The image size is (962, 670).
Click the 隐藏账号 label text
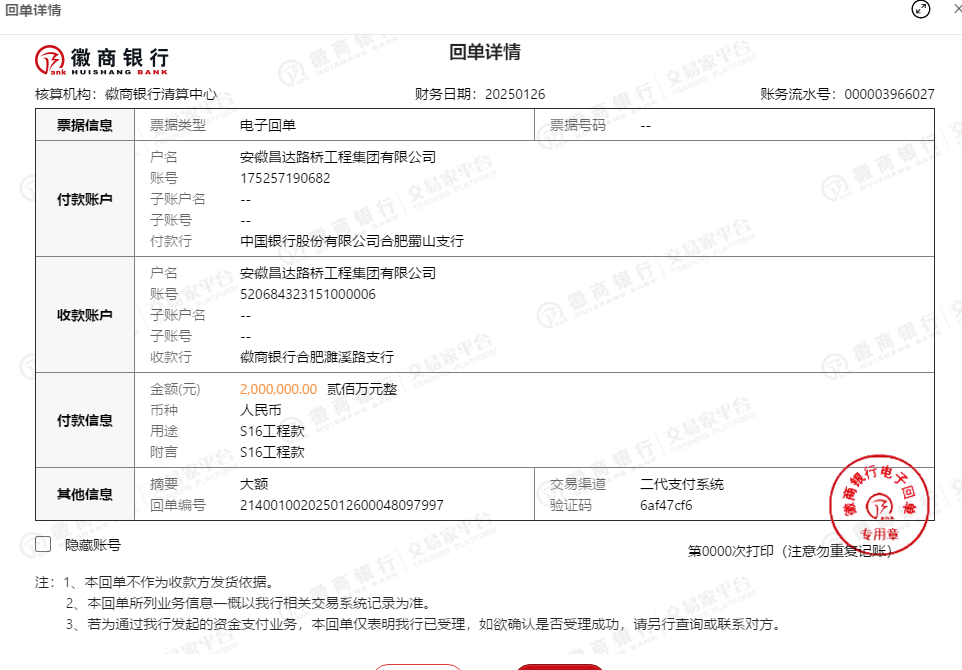click(92, 545)
